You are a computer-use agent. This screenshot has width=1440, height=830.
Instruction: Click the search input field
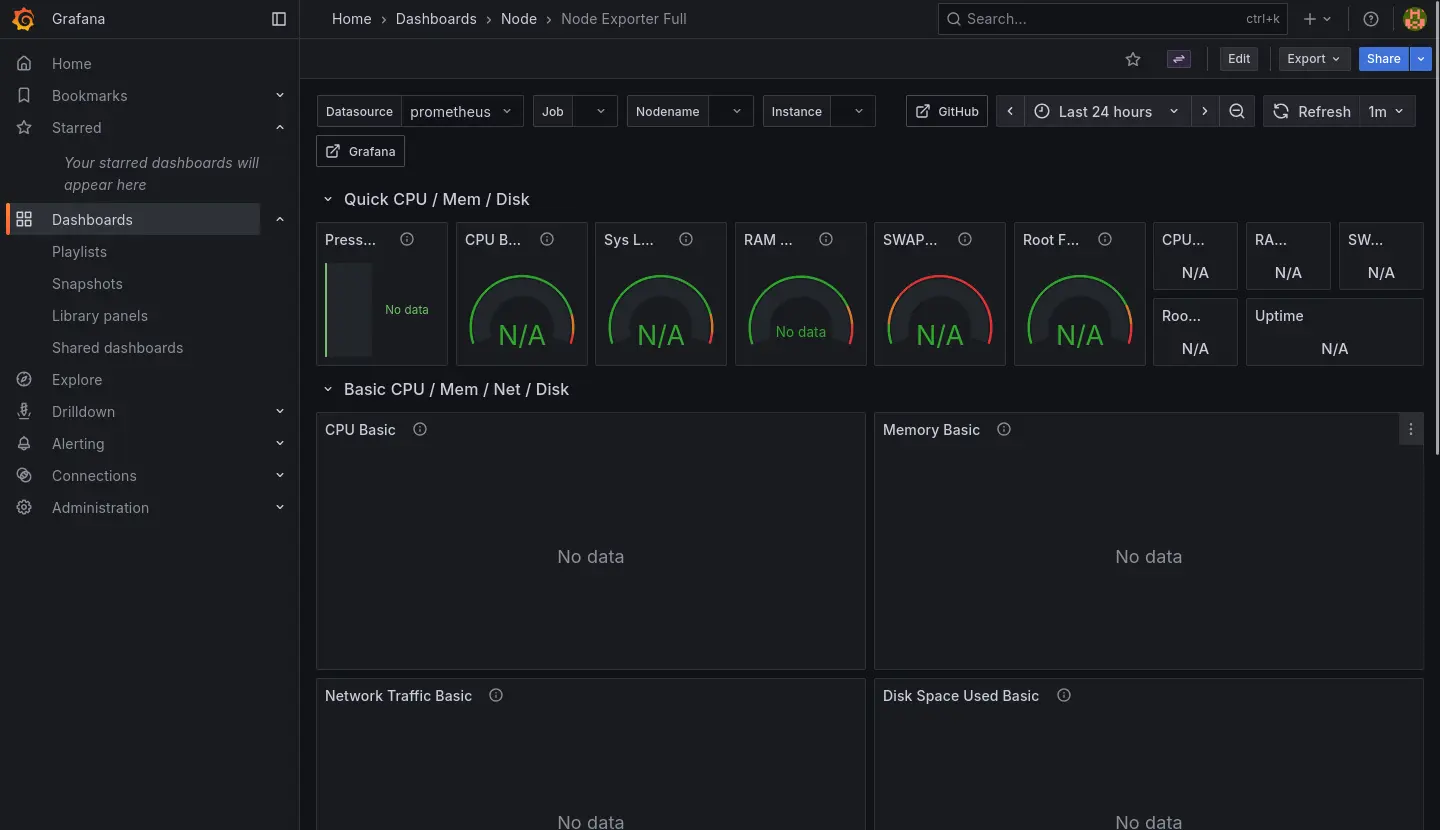1100,19
